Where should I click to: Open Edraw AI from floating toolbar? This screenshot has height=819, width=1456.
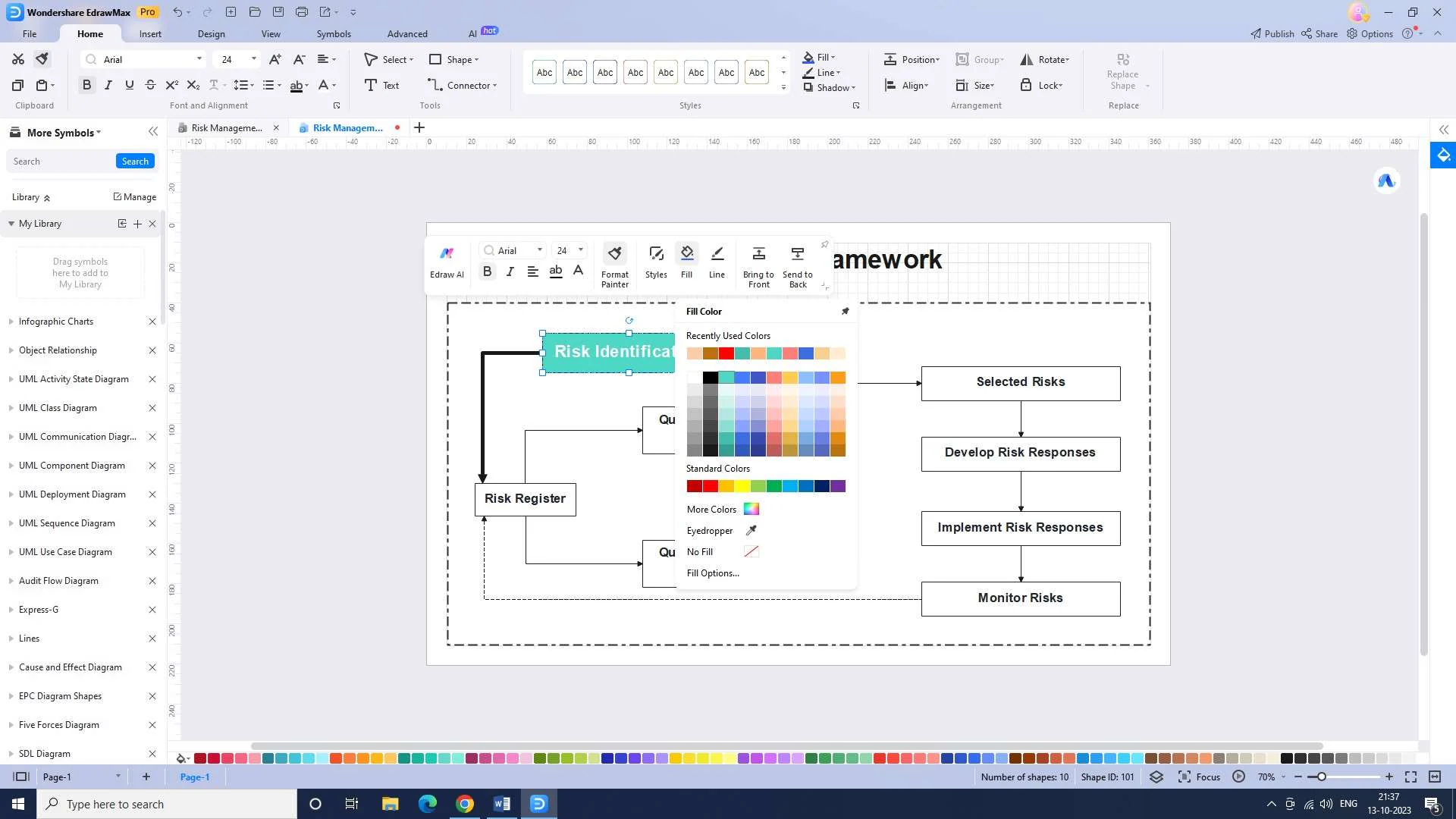[x=447, y=254]
